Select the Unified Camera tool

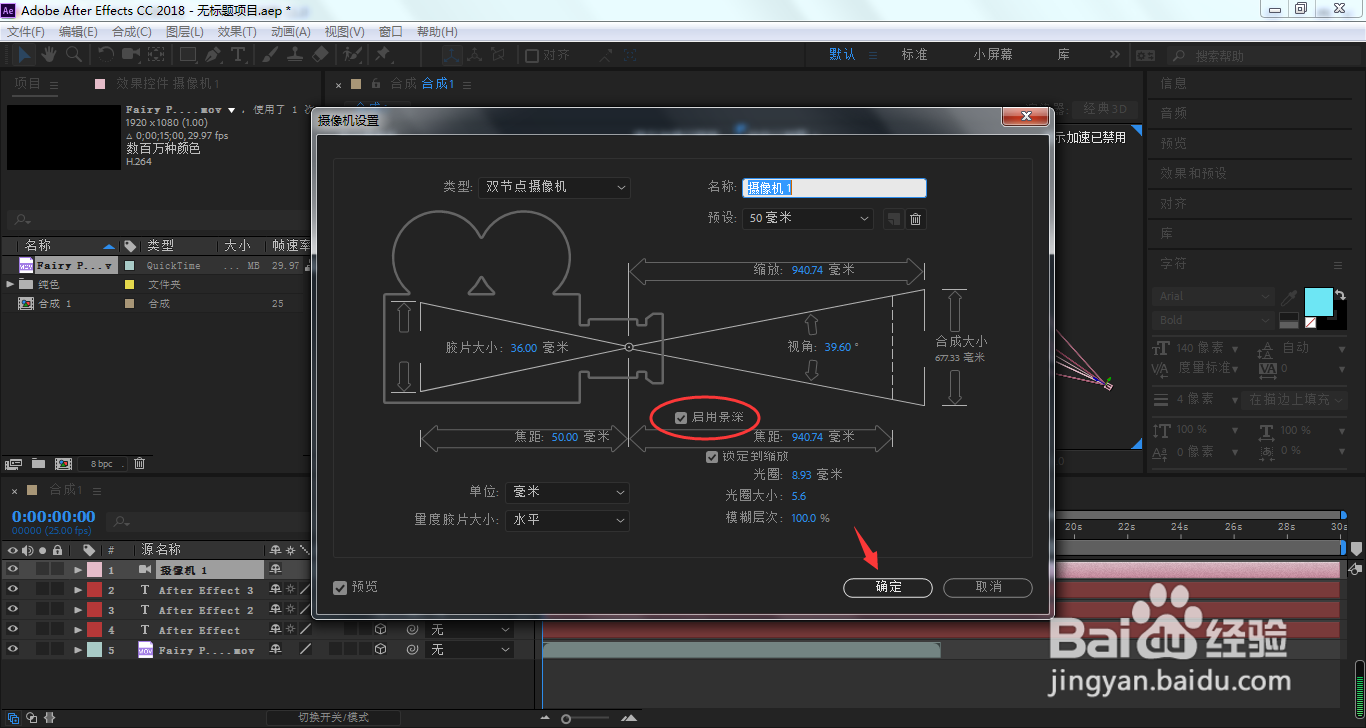[x=132, y=54]
